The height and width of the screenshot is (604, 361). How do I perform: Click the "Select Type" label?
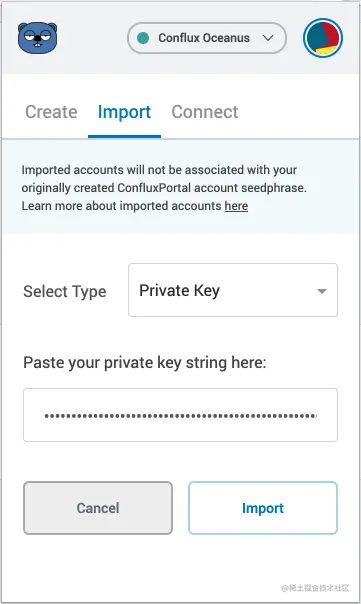(65, 291)
